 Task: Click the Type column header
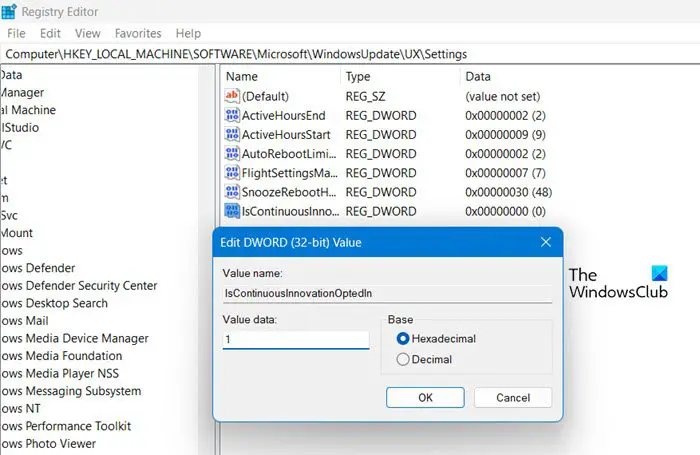[358, 76]
